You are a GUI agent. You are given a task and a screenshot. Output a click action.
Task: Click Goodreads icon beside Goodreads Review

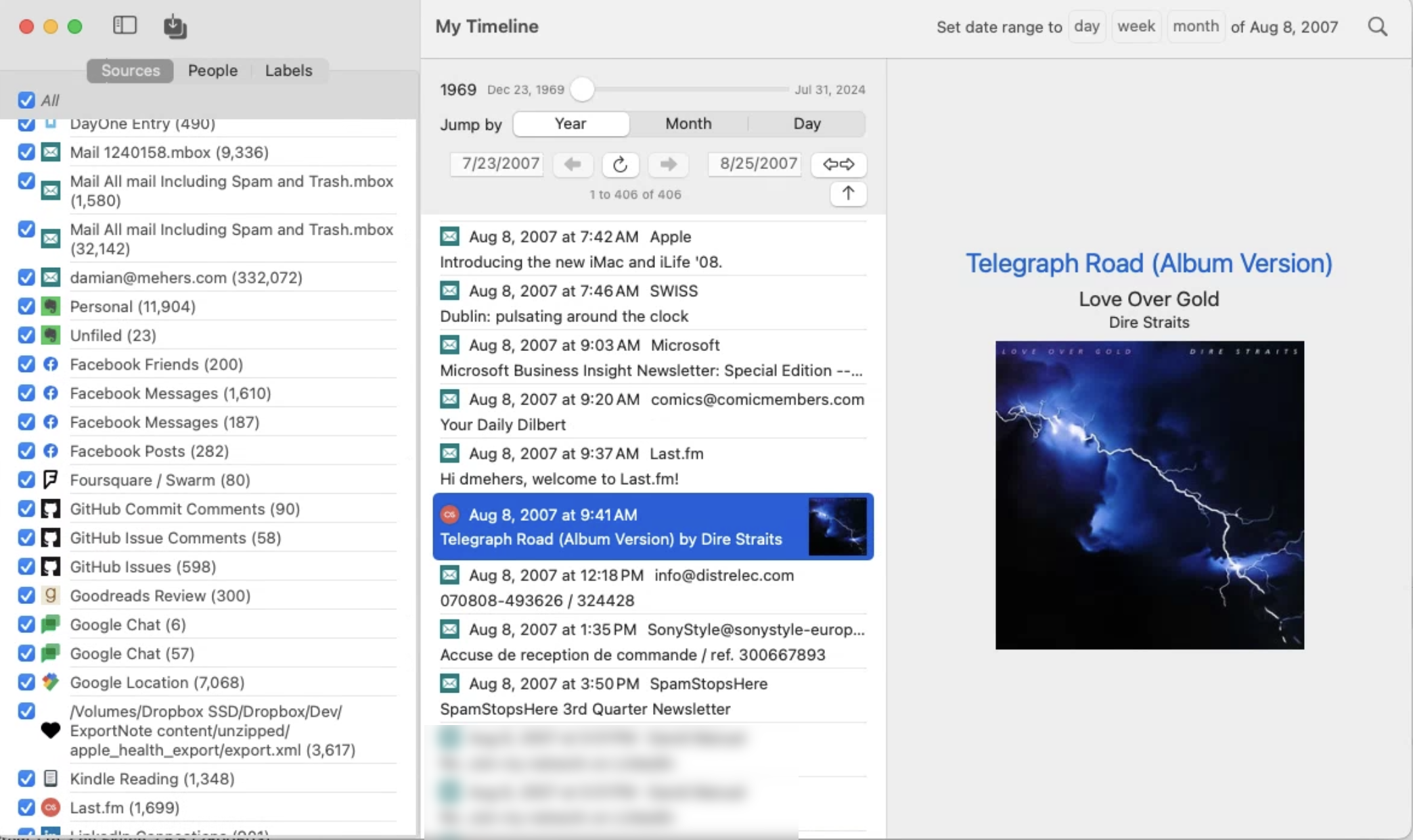[x=51, y=596]
